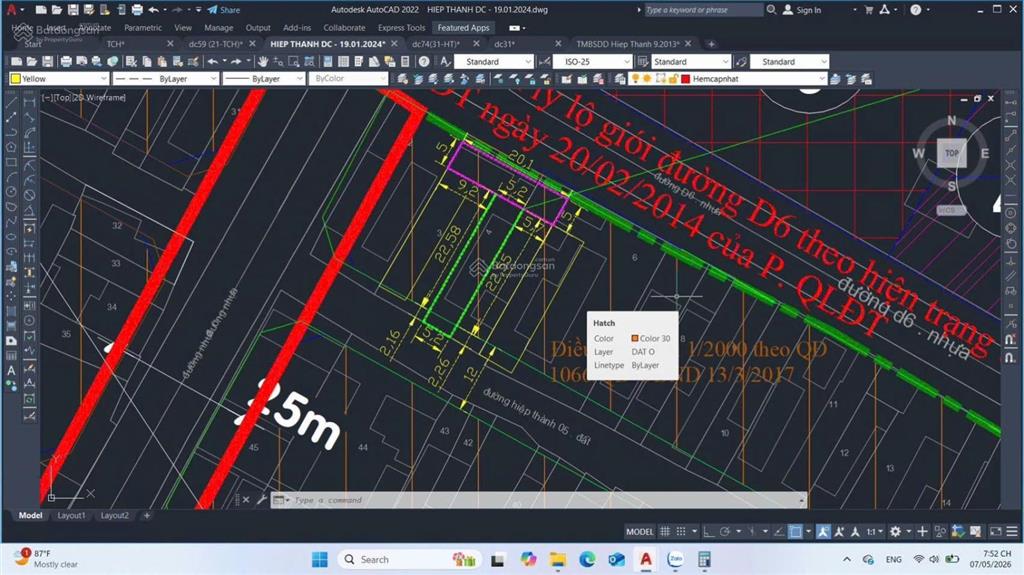This screenshot has height=575, width=1024.
Task: Click the Plot (print) icon in the Quick Access toolbar
Action: [137, 10]
